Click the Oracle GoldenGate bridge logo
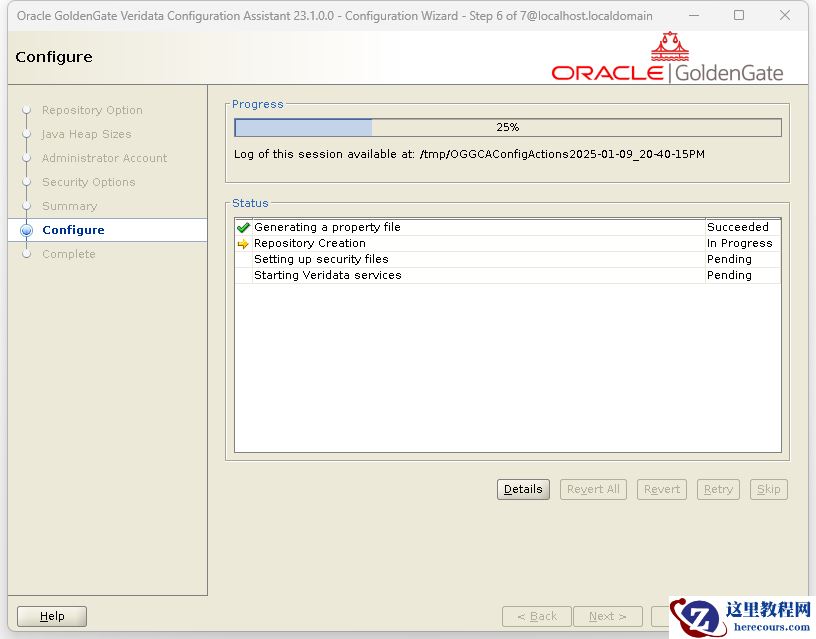816x639 pixels. tap(669, 47)
